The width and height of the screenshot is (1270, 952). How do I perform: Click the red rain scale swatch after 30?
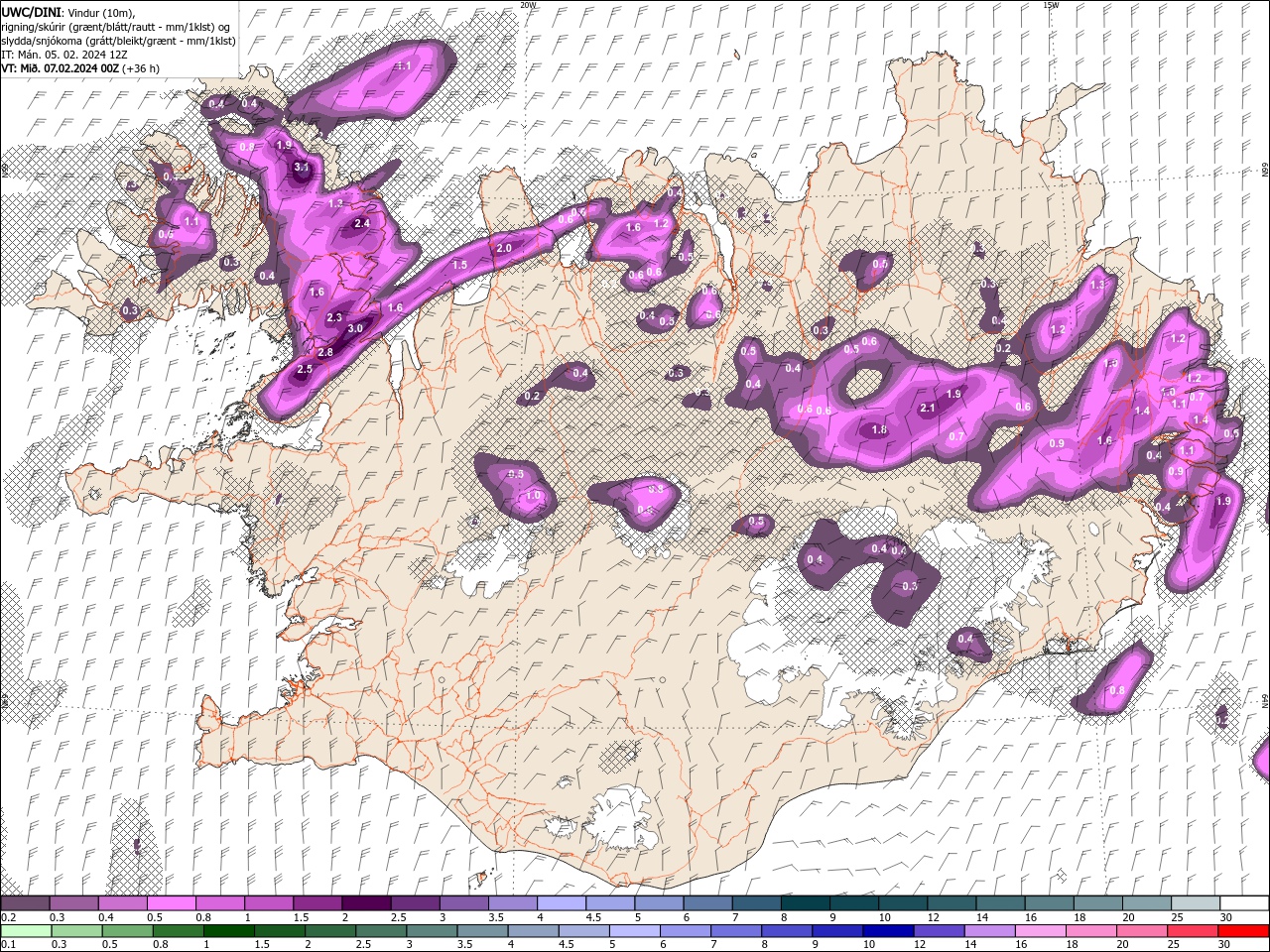click(x=1243, y=931)
